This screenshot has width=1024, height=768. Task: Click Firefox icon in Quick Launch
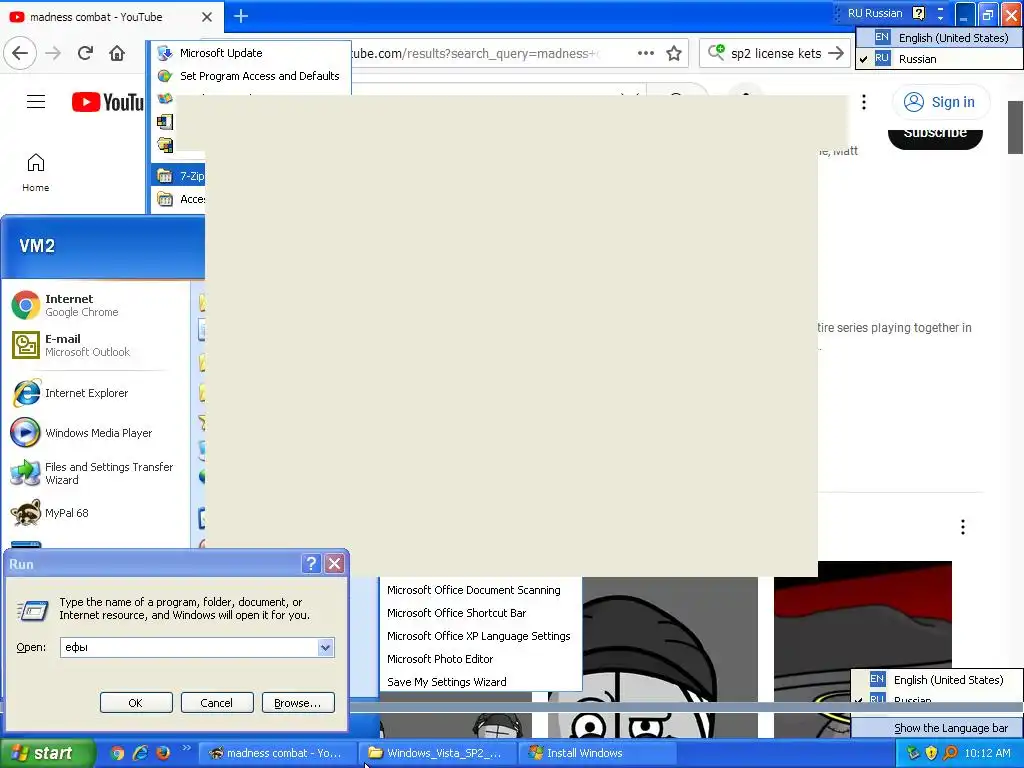click(x=163, y=753)
